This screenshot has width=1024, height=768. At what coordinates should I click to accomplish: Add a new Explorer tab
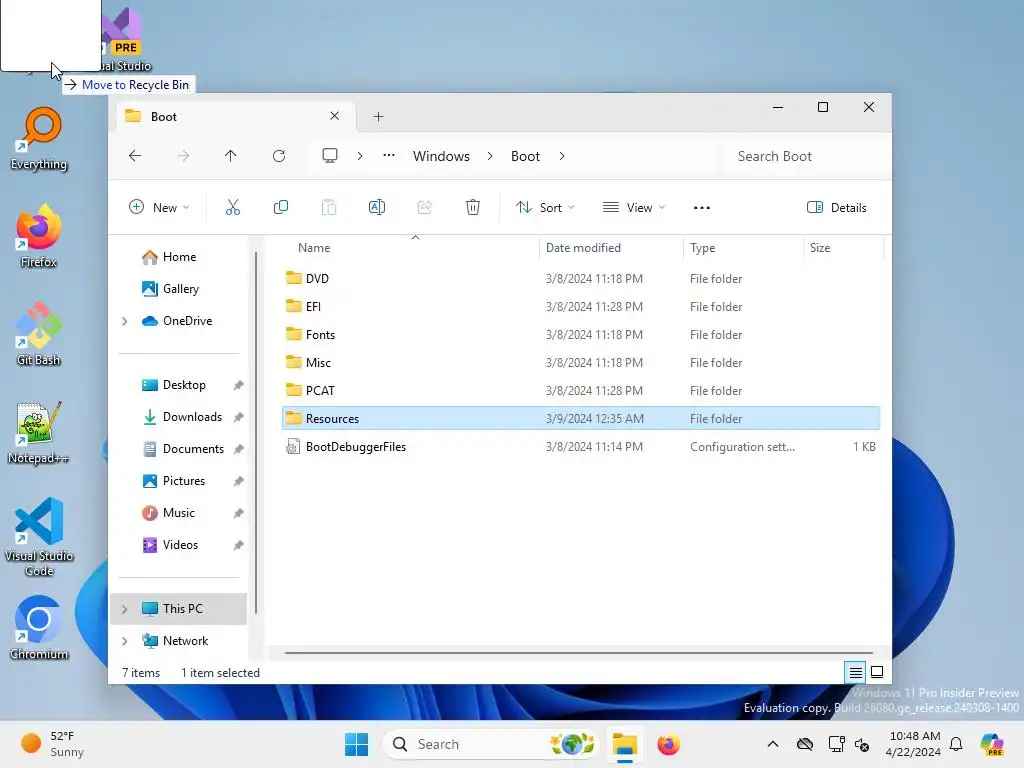pos(378,116)
